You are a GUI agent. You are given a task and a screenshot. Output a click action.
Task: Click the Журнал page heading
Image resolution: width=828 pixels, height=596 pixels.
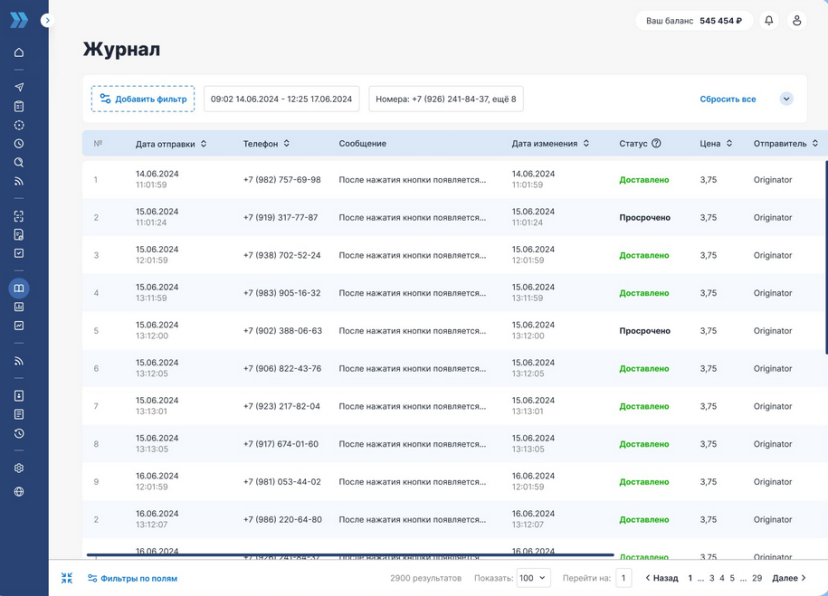[121, 49]
